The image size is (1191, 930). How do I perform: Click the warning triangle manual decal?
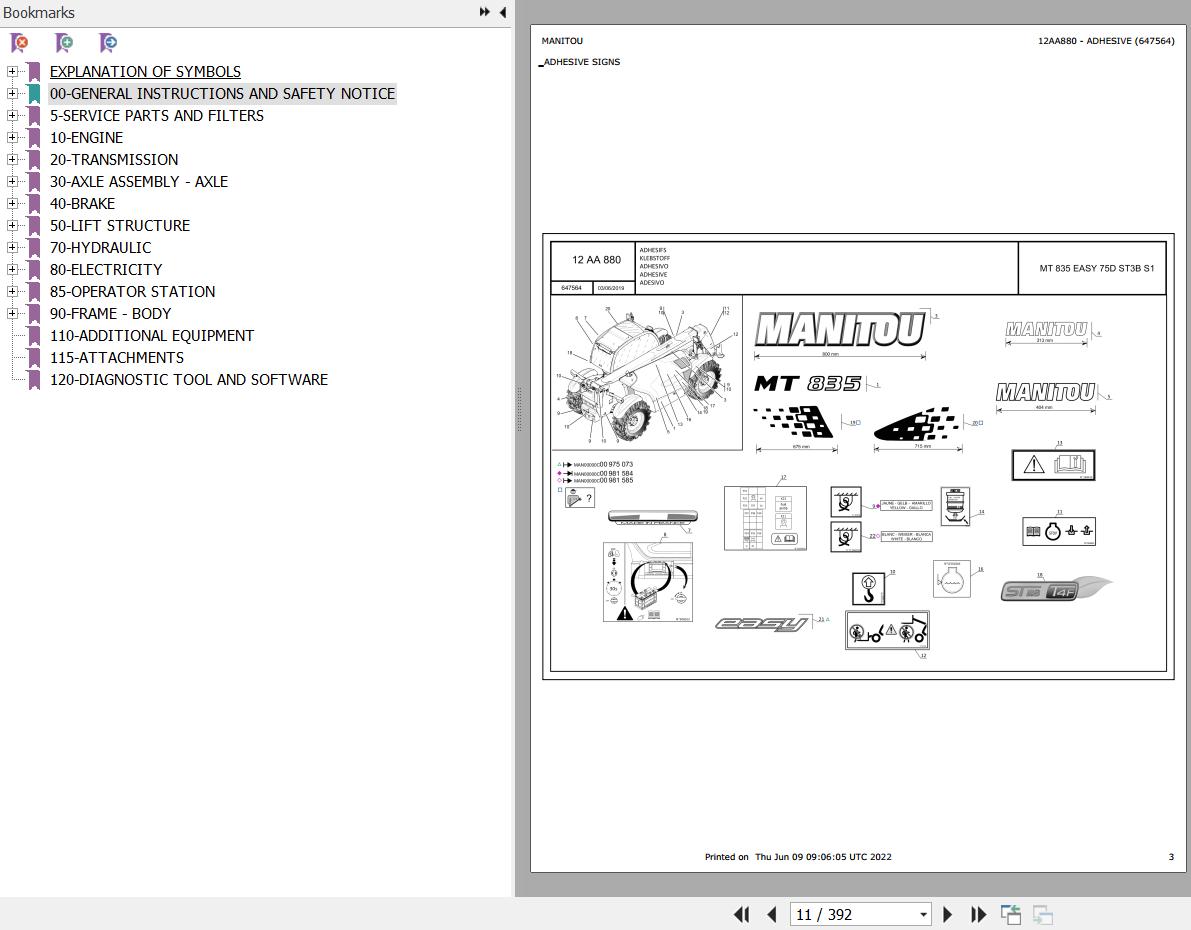click(1054, 465)
